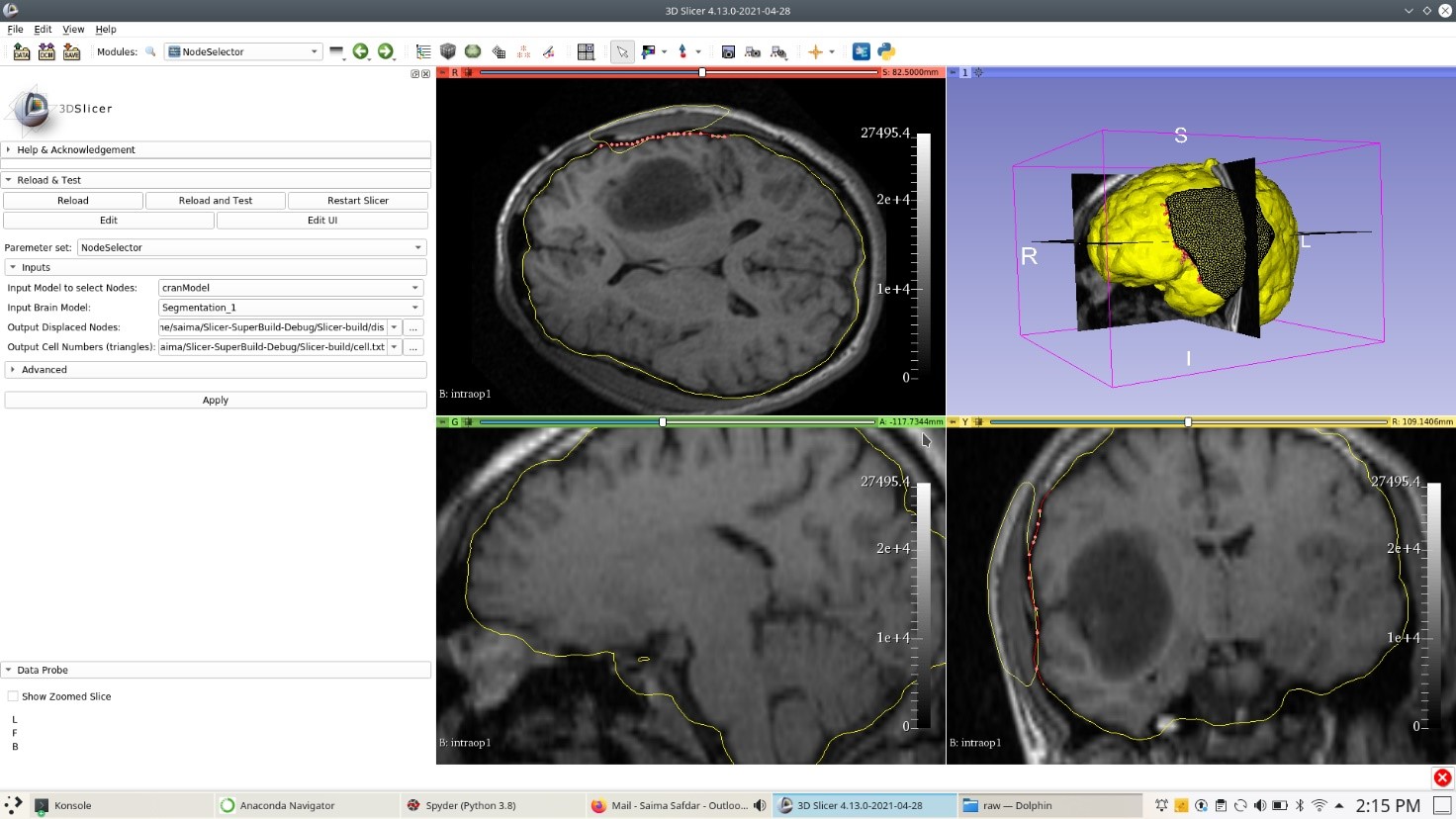Open the Load DICOM (DCM) icon
Screen dimensions: 1456x819
point(46,51)
